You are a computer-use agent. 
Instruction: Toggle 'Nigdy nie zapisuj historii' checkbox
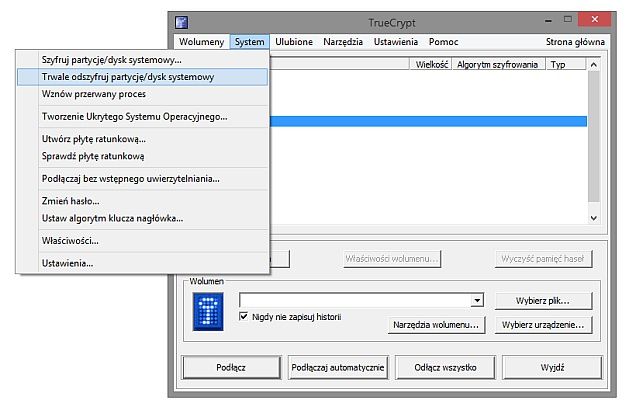(x=243, y=316)
